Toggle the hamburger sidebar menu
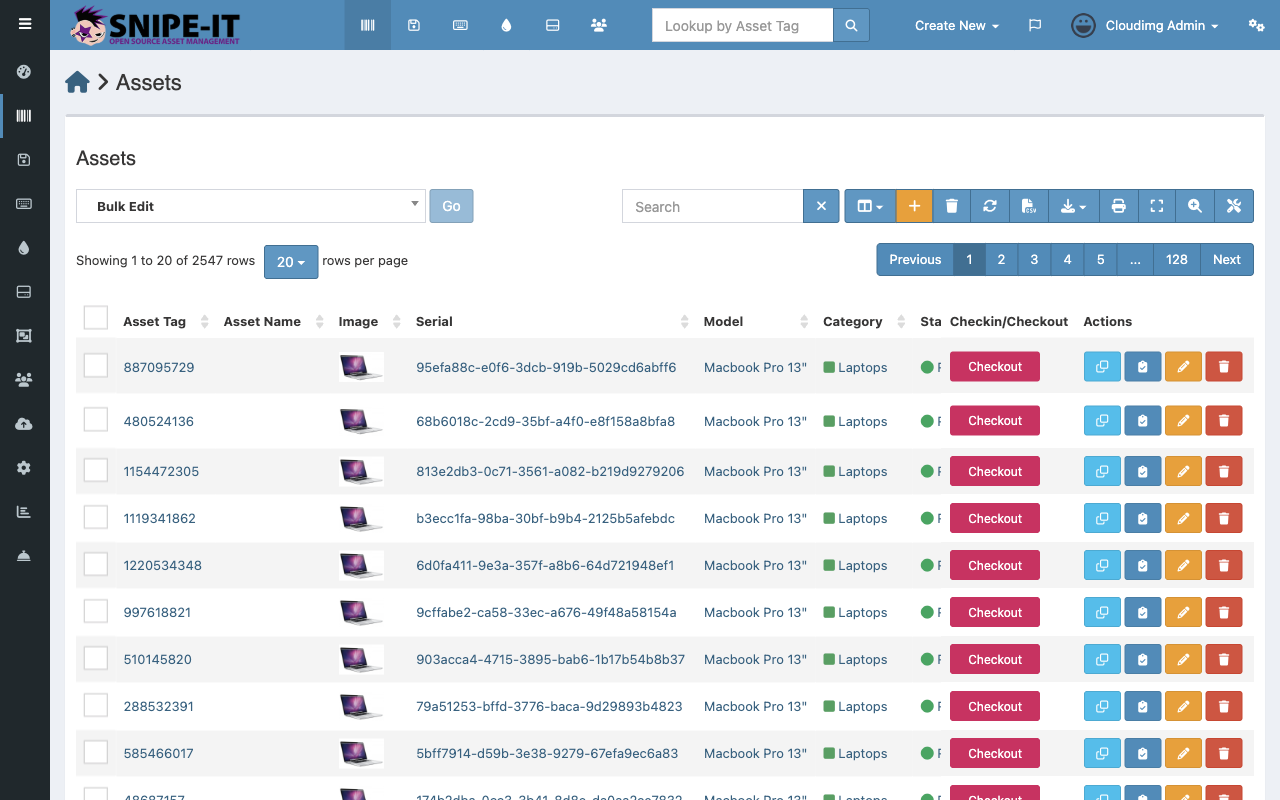Image resolution: width=1280 pixels, height=800 pixels. pyautogui.click(x=25, y=24)
